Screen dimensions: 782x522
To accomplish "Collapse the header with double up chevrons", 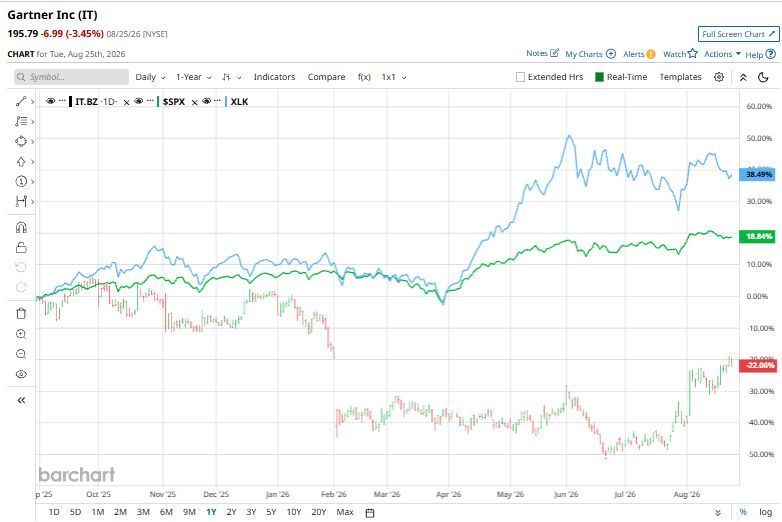I will (x=743, y=77).
